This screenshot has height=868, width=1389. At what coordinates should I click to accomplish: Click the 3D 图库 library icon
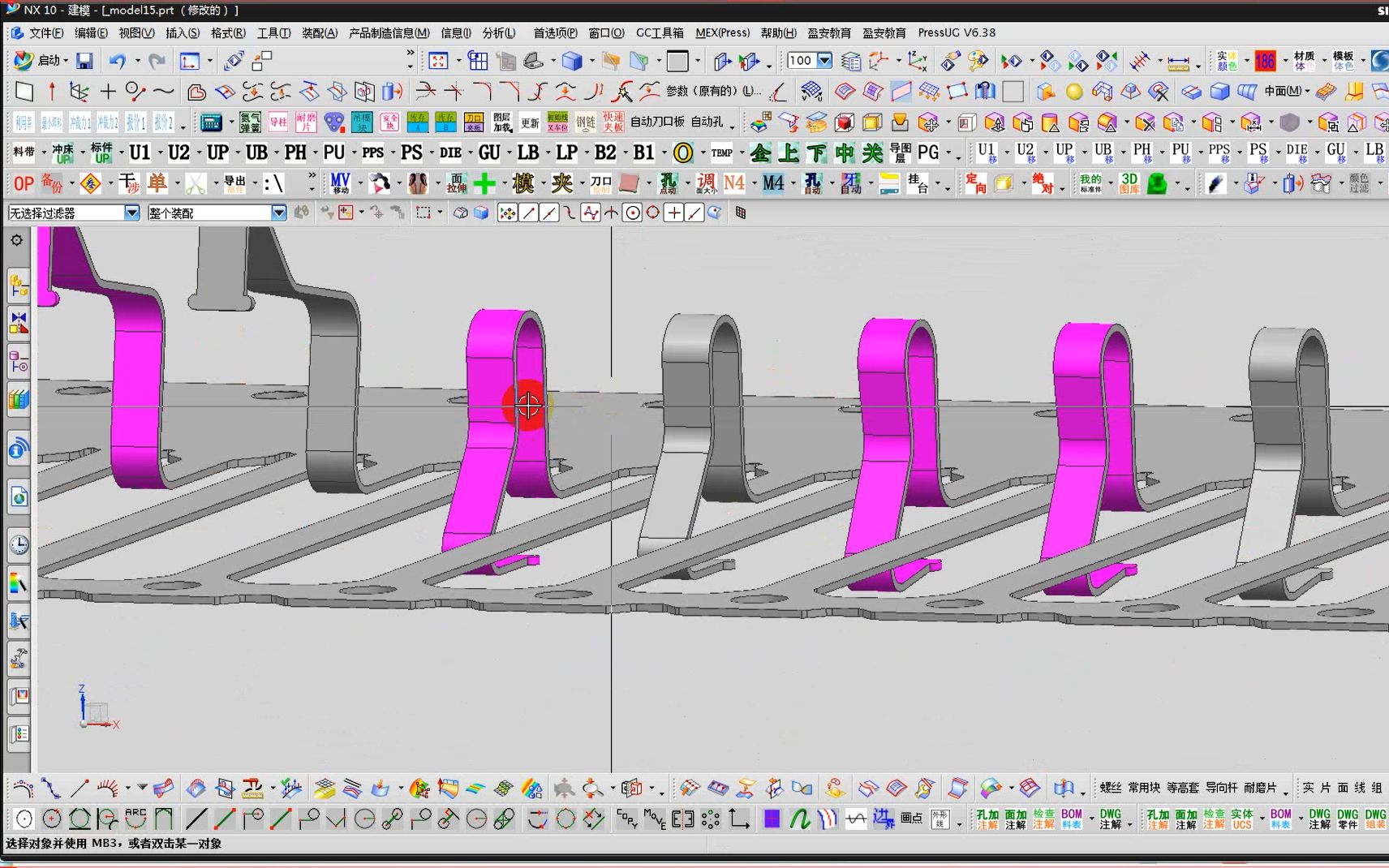(1129, 183)
